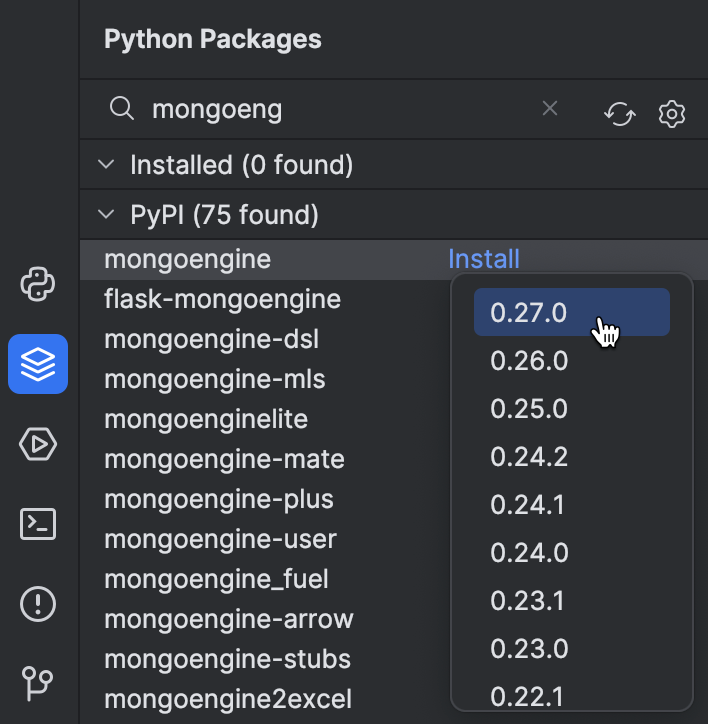Image resolution: width=708 pixels, height=724 pixels.
Task: Choose version 0.25.0 from the list
Action: tap(572, 408)
